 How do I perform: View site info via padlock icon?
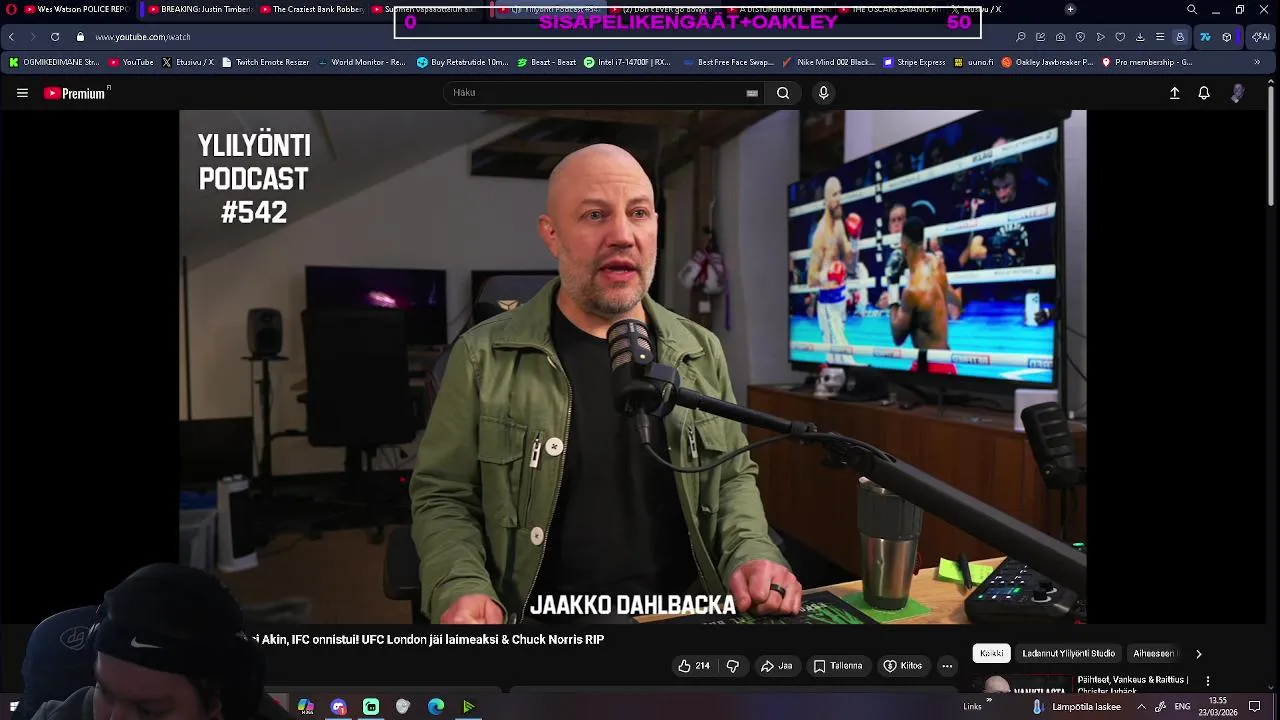click(80, 37)
